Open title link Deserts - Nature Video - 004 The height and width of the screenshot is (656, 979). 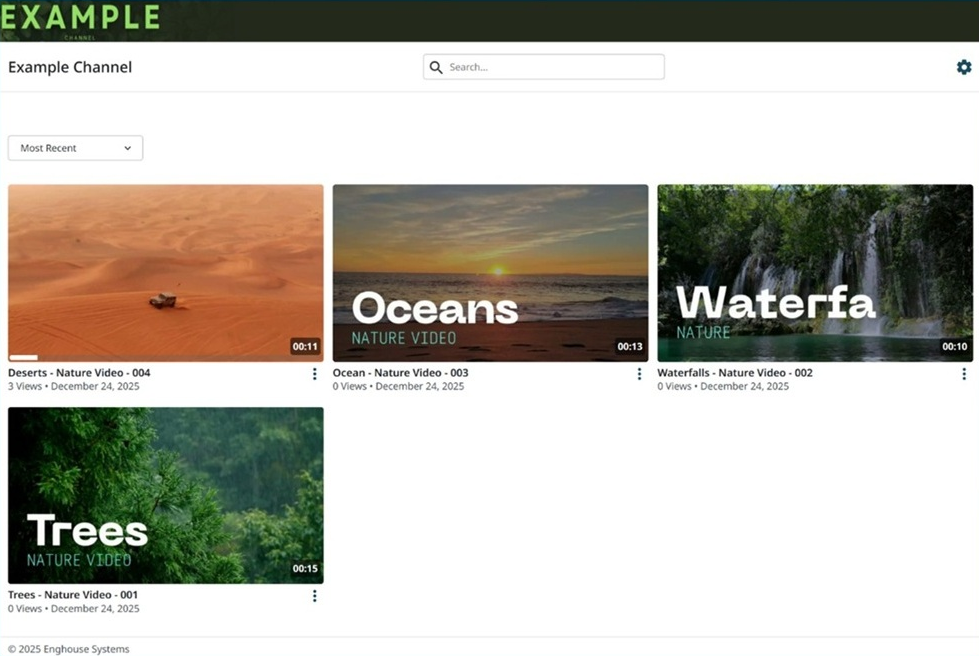click(79, 373)
